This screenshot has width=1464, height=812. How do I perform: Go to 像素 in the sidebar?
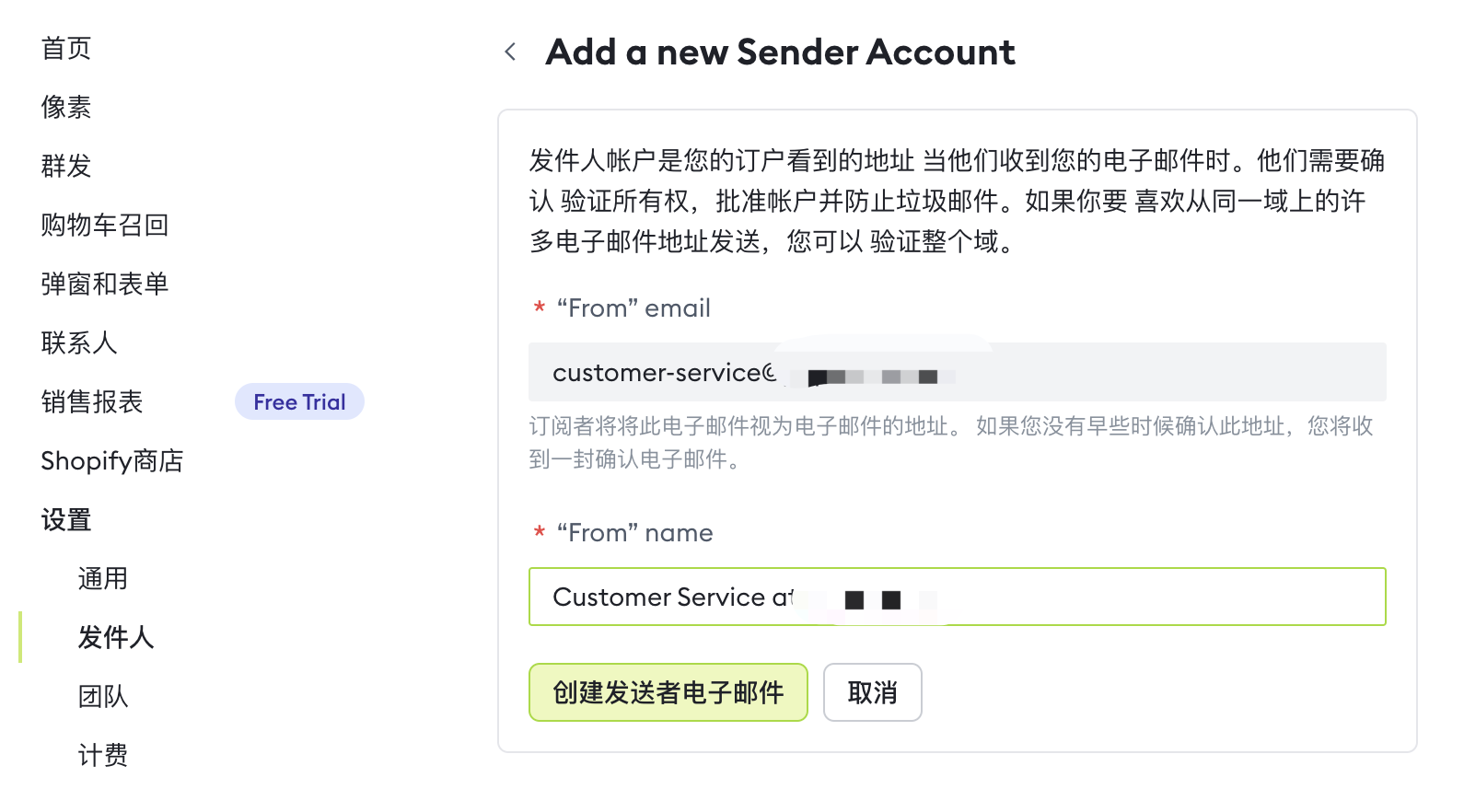coord(66,108)
